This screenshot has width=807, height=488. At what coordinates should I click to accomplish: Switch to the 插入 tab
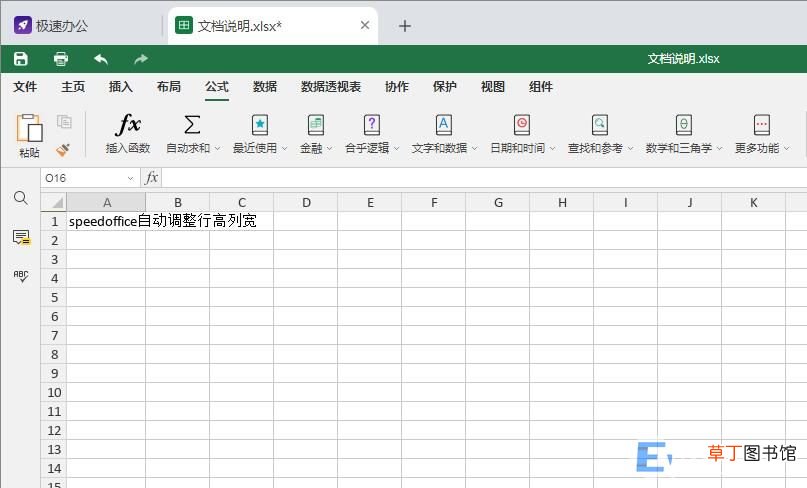click(x=120, y=87)
